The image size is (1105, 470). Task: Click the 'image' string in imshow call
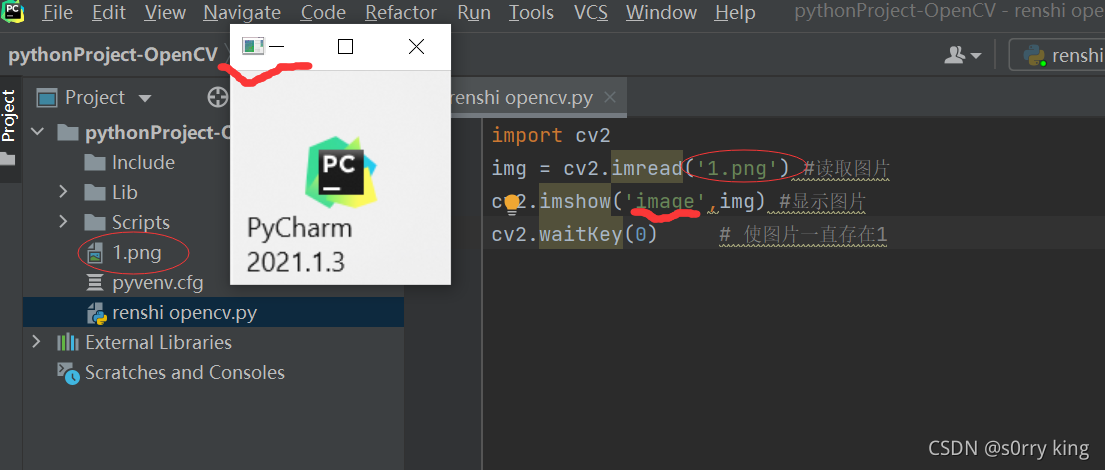(666, 202)
